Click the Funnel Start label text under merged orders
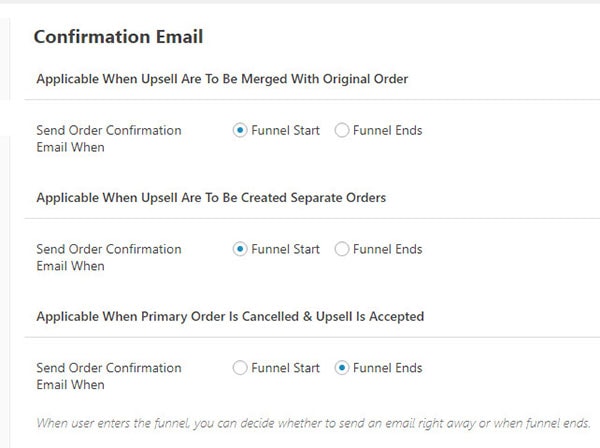 click(x=285, y=131)
